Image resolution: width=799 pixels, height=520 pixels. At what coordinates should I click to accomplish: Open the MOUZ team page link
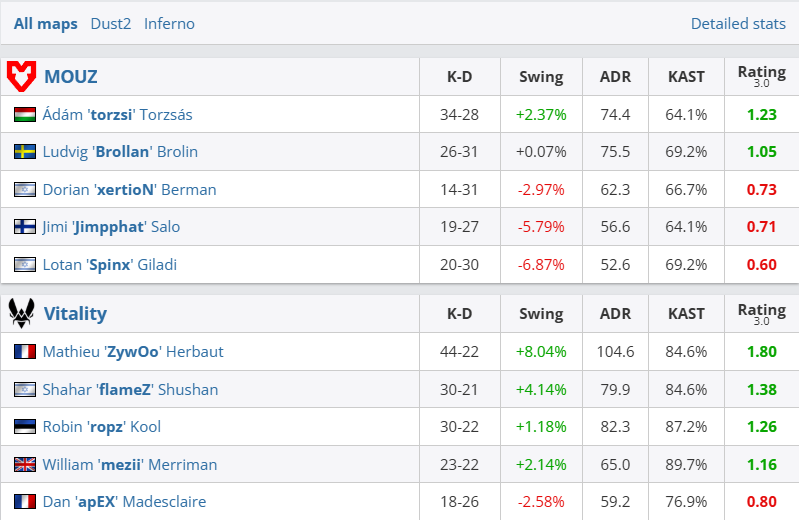click(x=70, y=76)
